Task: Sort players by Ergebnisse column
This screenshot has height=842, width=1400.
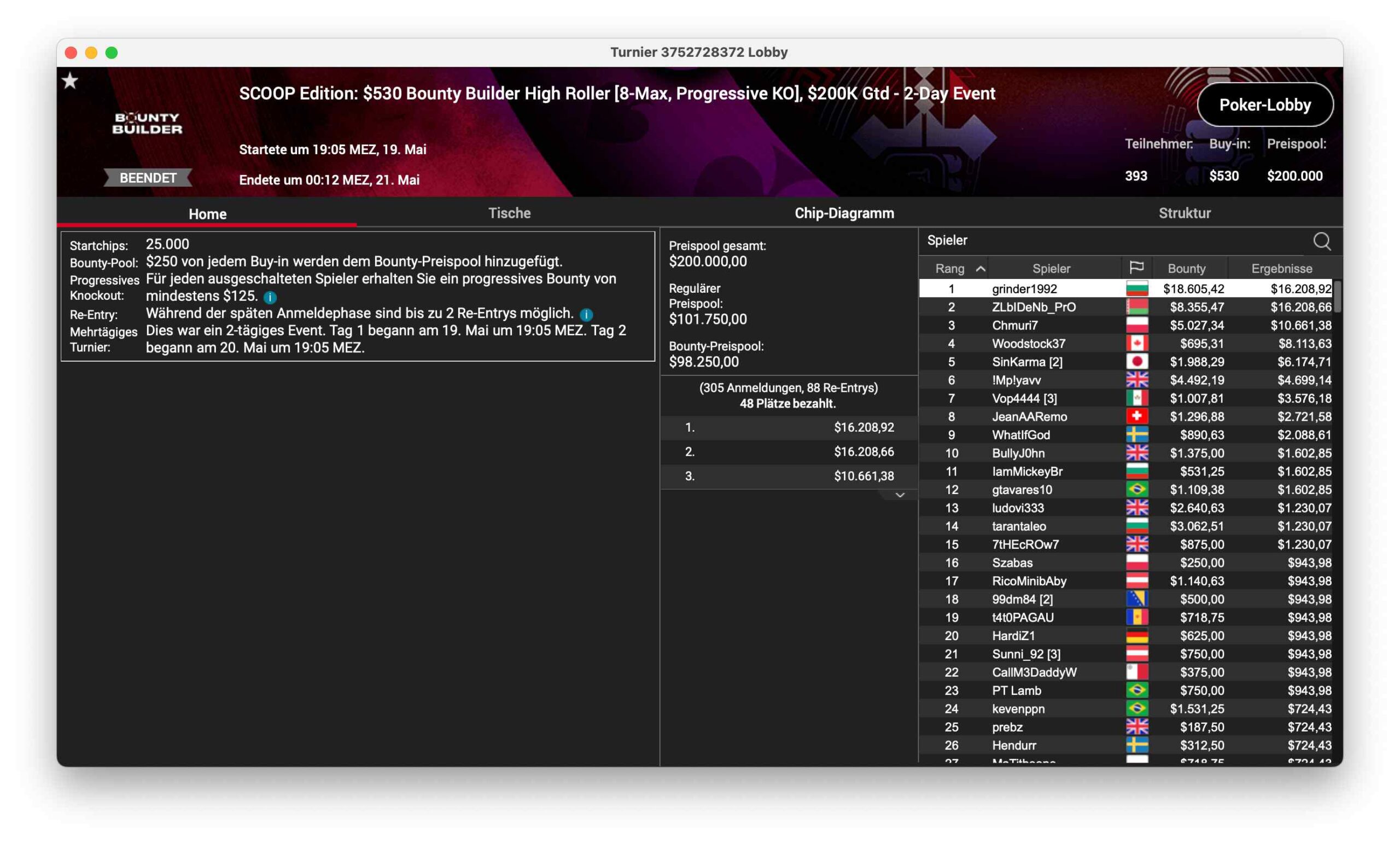Action: coord(1281,269)
